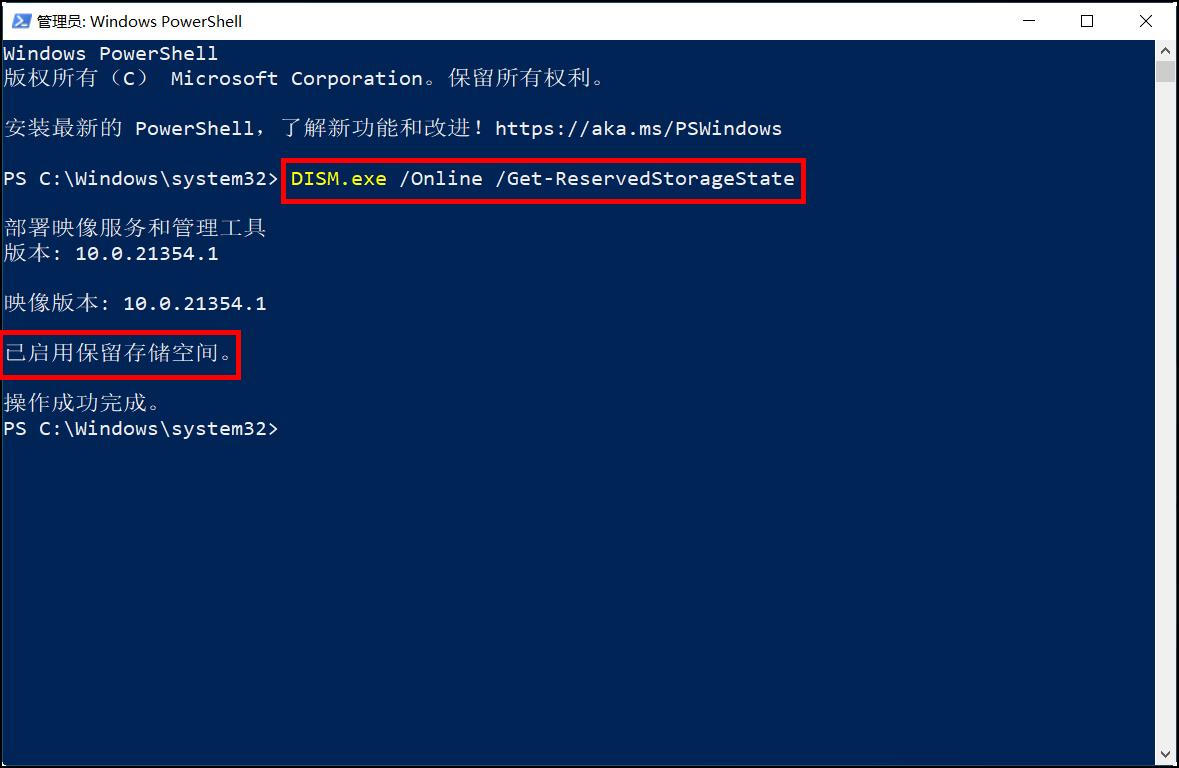
Task: Click the first PS C:\Windows\system32 prompt
Action: 140,178
